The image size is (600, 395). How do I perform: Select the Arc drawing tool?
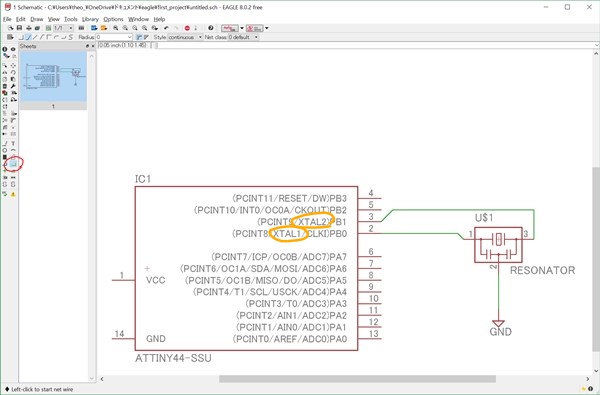[13, 150]
